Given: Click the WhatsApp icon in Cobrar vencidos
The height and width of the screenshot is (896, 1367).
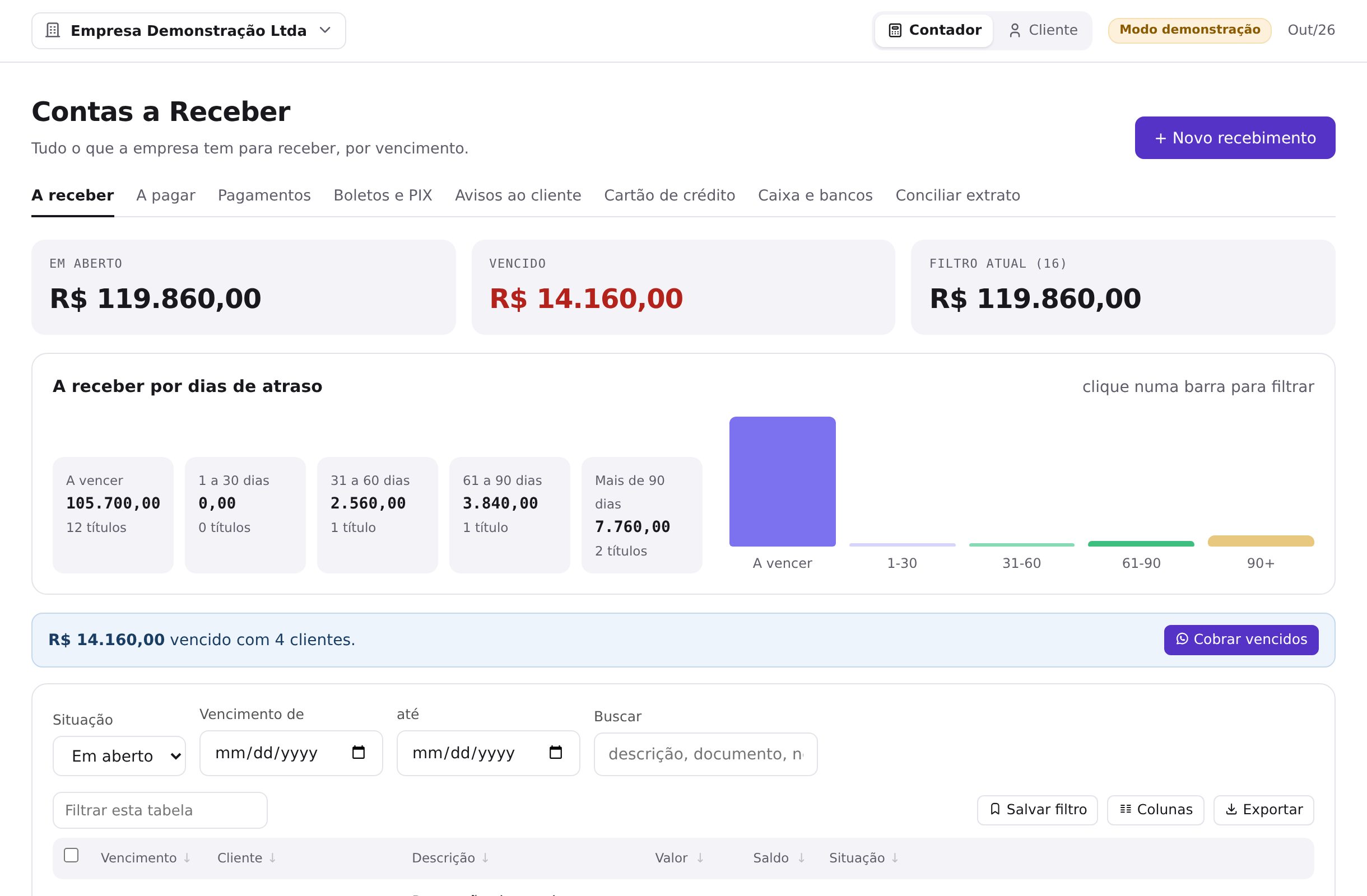Looking at the screenshot, I should (x=1182, y=639).
